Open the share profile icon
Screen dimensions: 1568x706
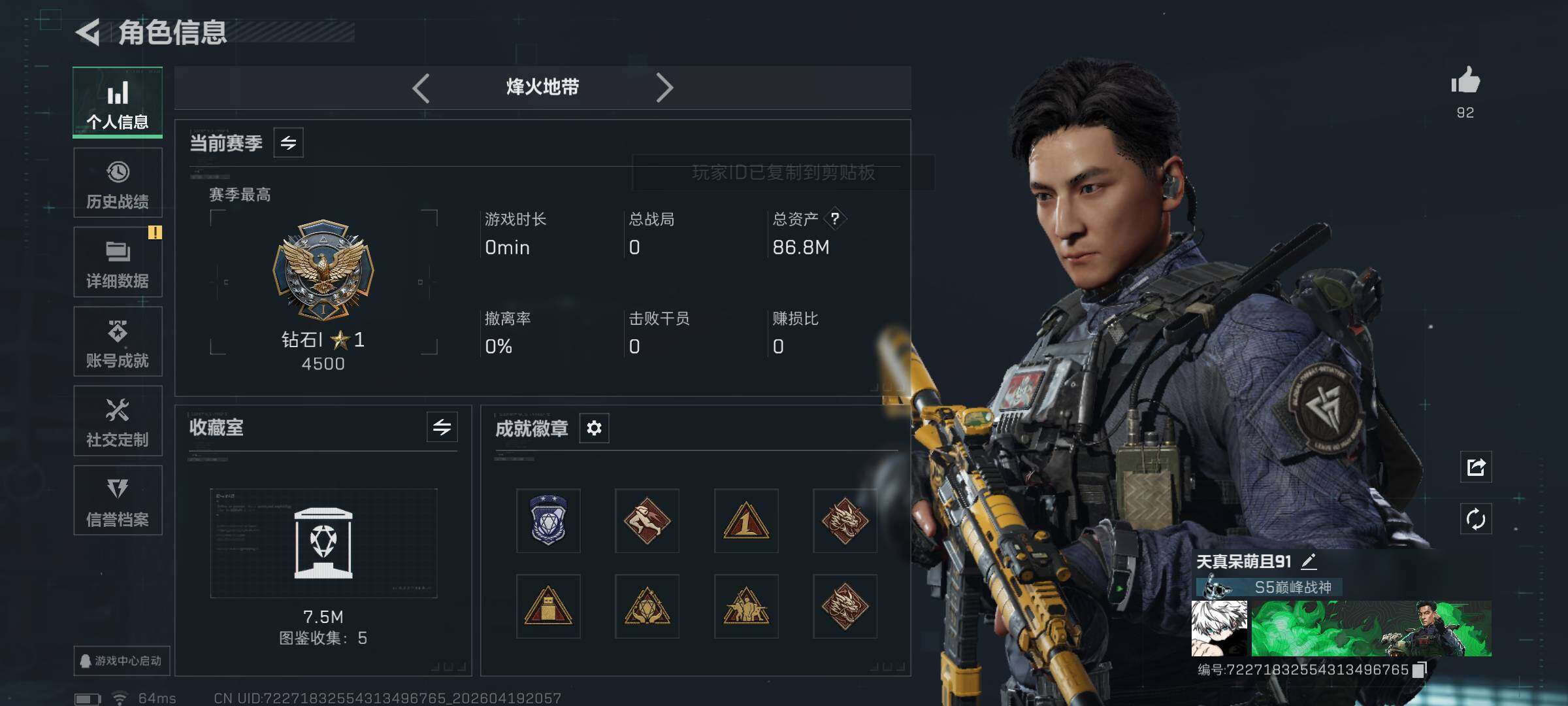click(x=1476, y=467)
